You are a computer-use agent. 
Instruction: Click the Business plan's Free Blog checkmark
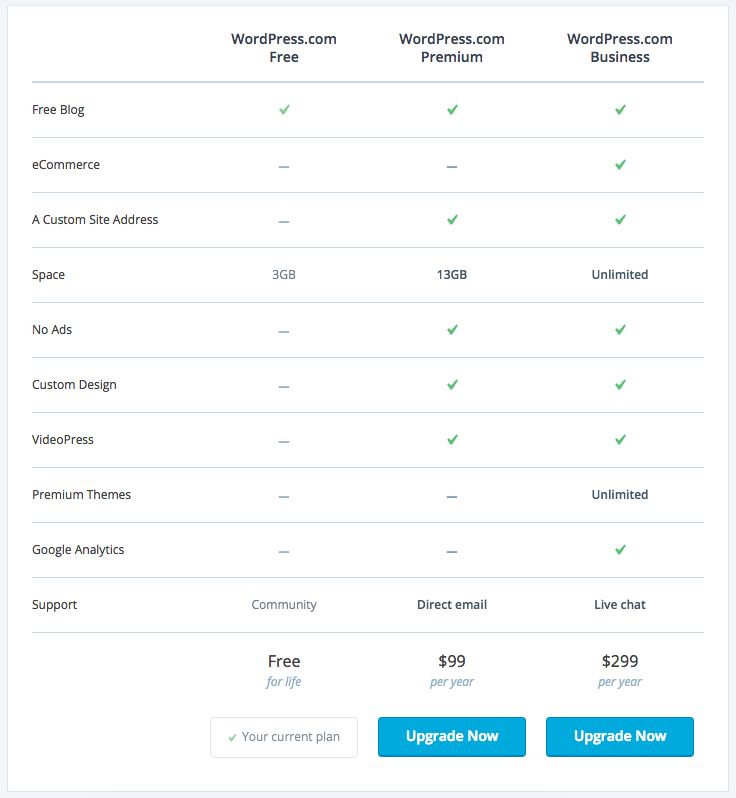pyautogui.click(x=620, y=109)
